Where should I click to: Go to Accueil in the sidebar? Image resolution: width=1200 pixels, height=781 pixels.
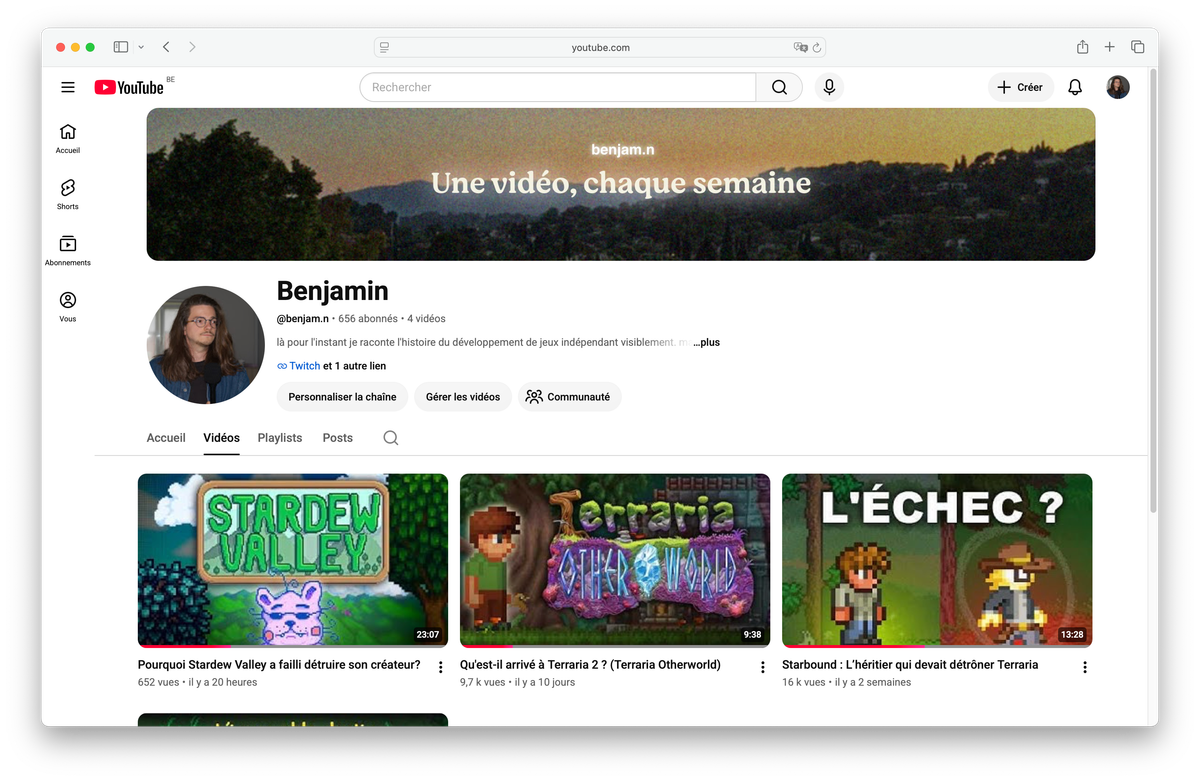tap(68, 138)
